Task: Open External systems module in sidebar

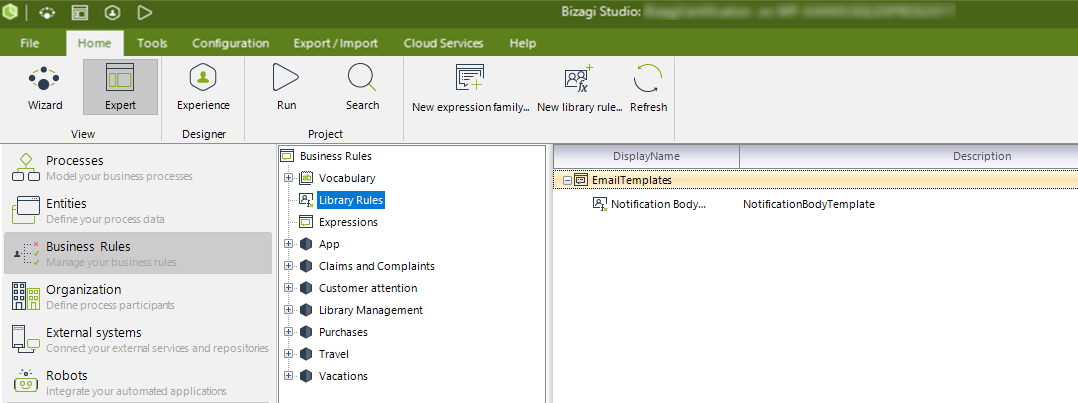Action: click(138, 340)
